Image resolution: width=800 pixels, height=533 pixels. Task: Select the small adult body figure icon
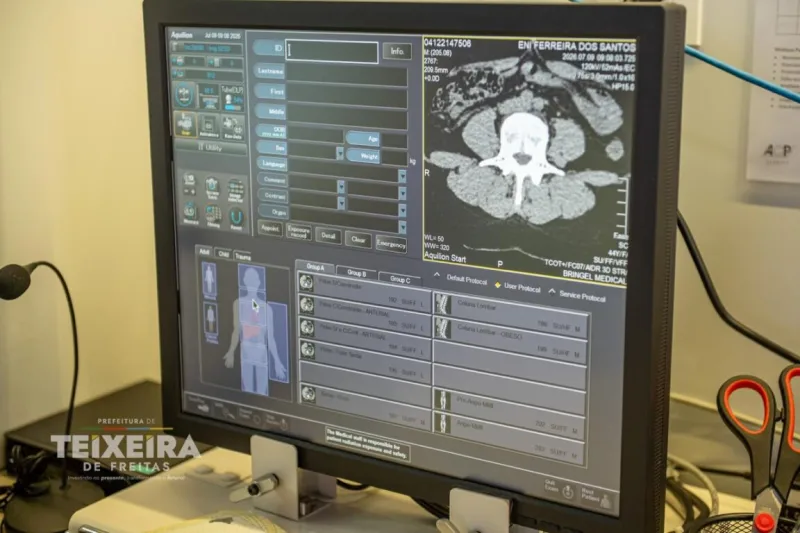209,280
